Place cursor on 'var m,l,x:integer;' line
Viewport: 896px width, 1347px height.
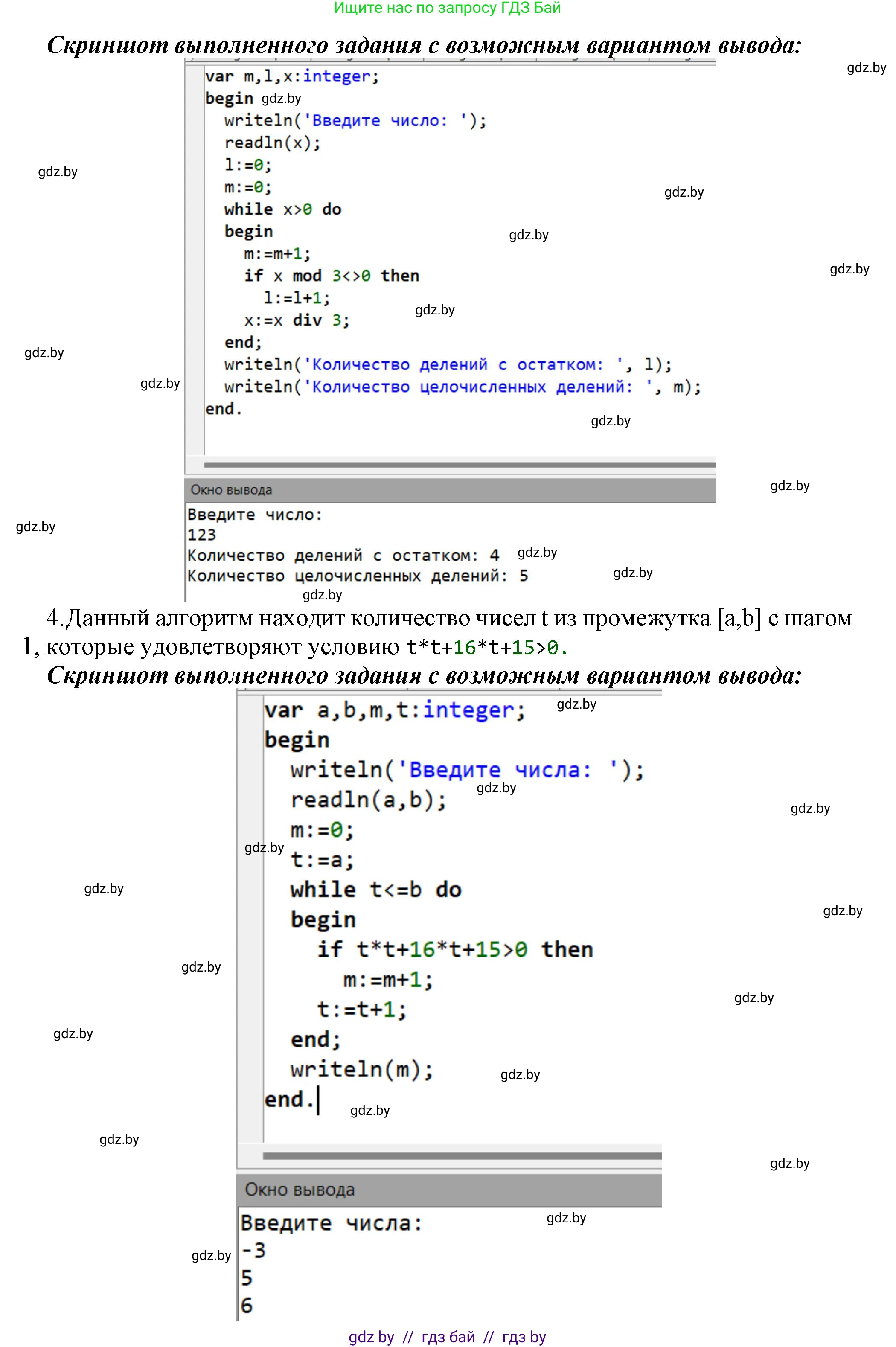tap(291, 76)
